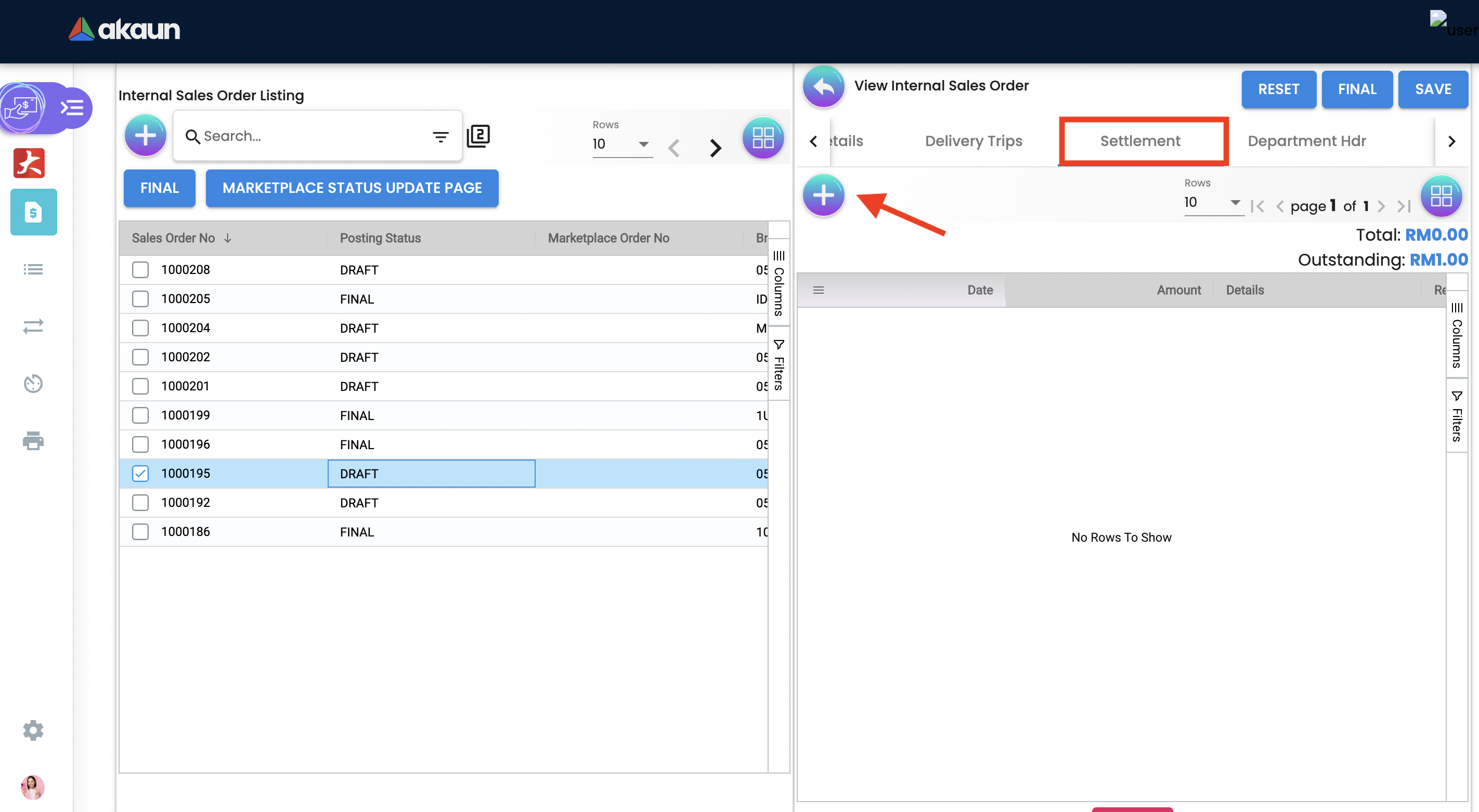Open the listing Rows per page dropdown
Image resolution: width=1479 pixels, height=812 pixels.
coord(622,144)
